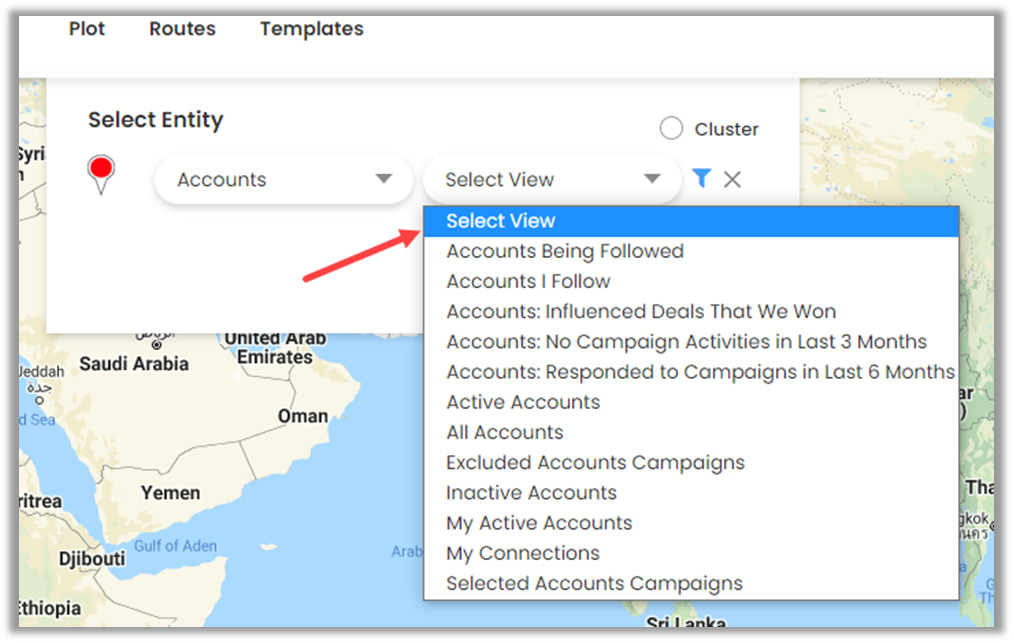Remove entity row with X icon
Viewport: 1014px width, 643px height.
732,179
